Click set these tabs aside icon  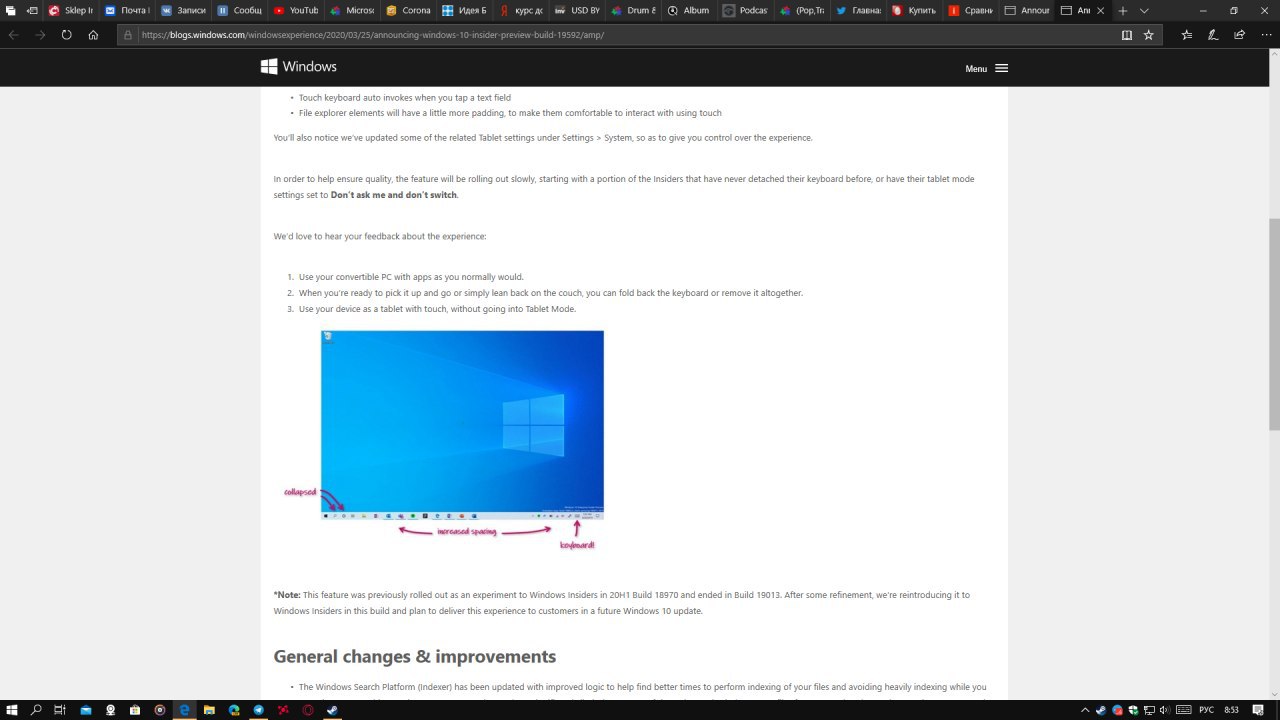[x=32, y=10]
